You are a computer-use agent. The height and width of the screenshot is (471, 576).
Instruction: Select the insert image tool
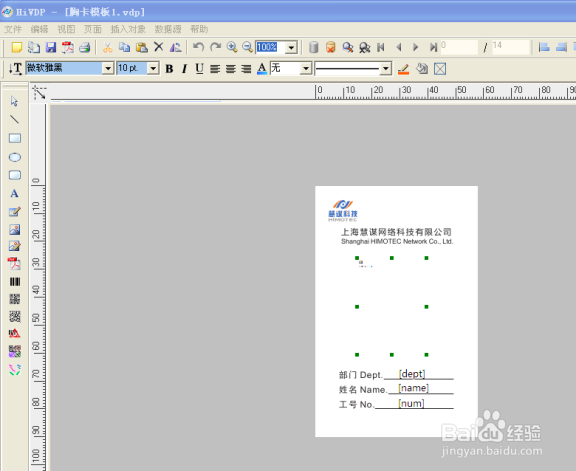coord(15,230)
